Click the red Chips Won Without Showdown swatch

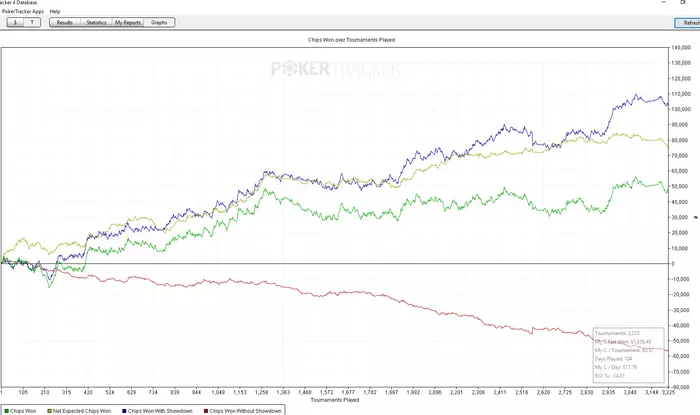point(206,411)
